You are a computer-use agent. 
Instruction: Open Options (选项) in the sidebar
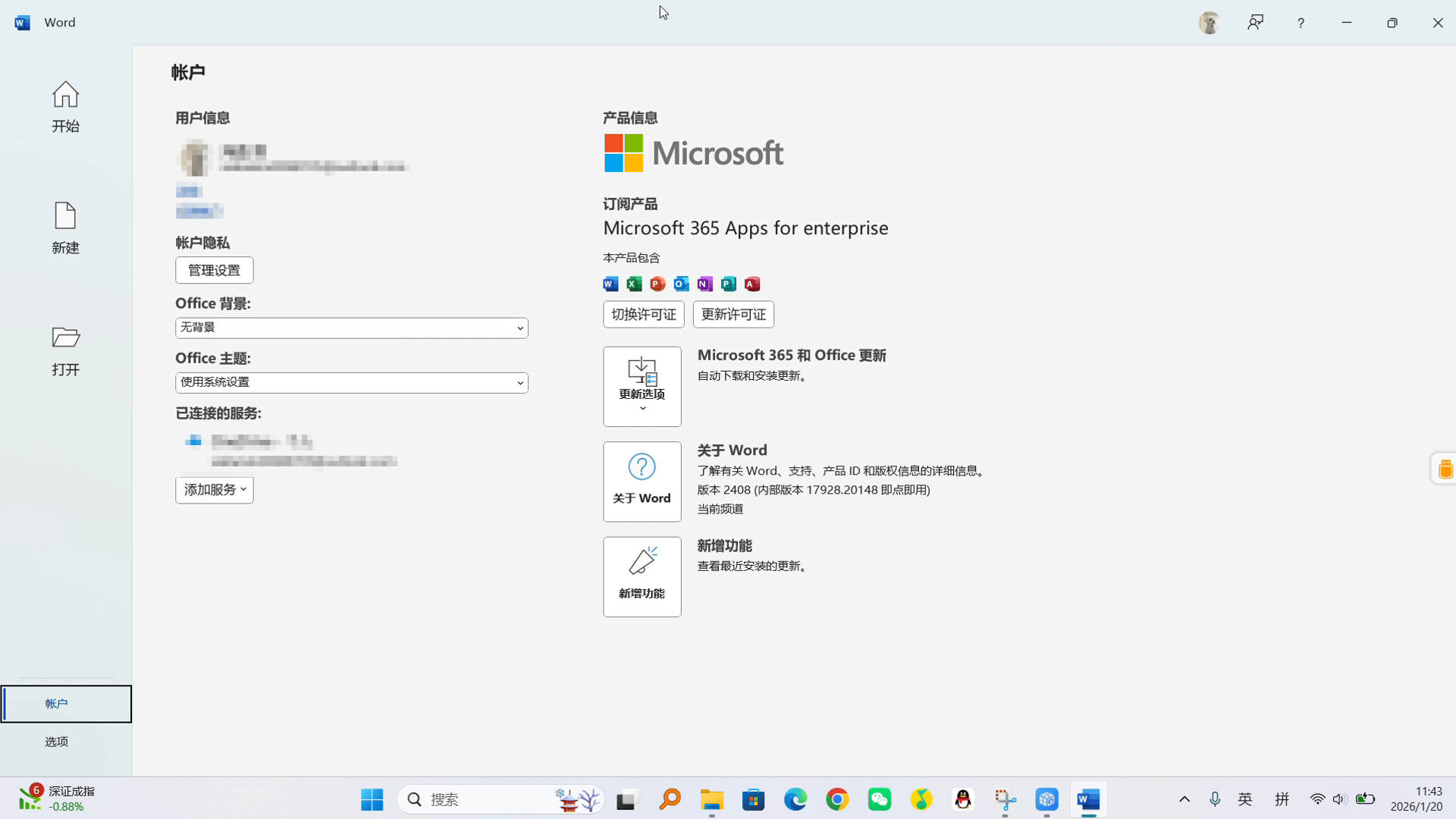[57, 742]
